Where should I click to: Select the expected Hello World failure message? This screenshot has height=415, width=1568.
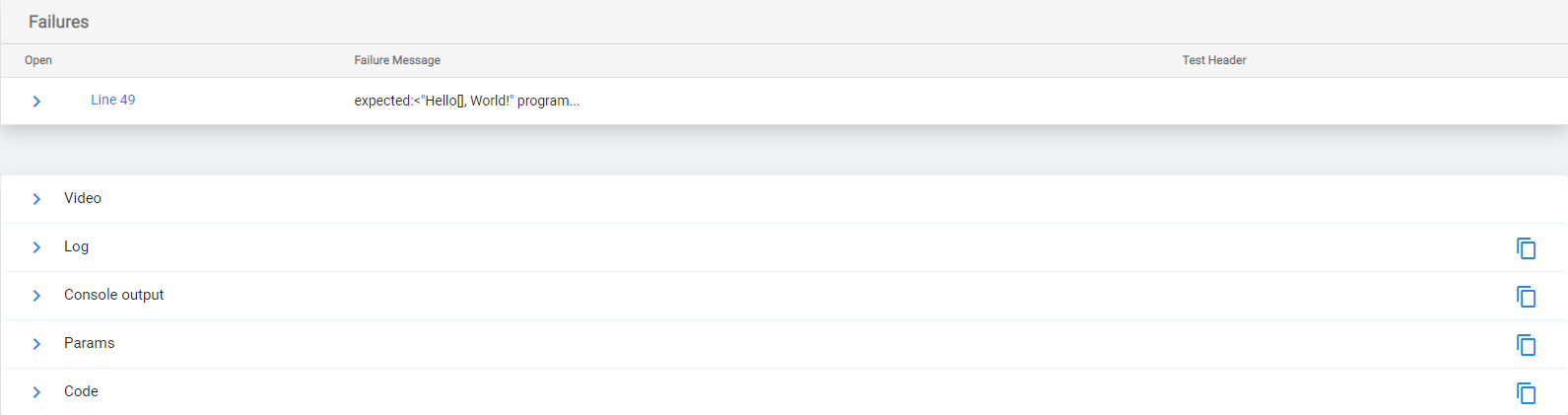point(466,101)
